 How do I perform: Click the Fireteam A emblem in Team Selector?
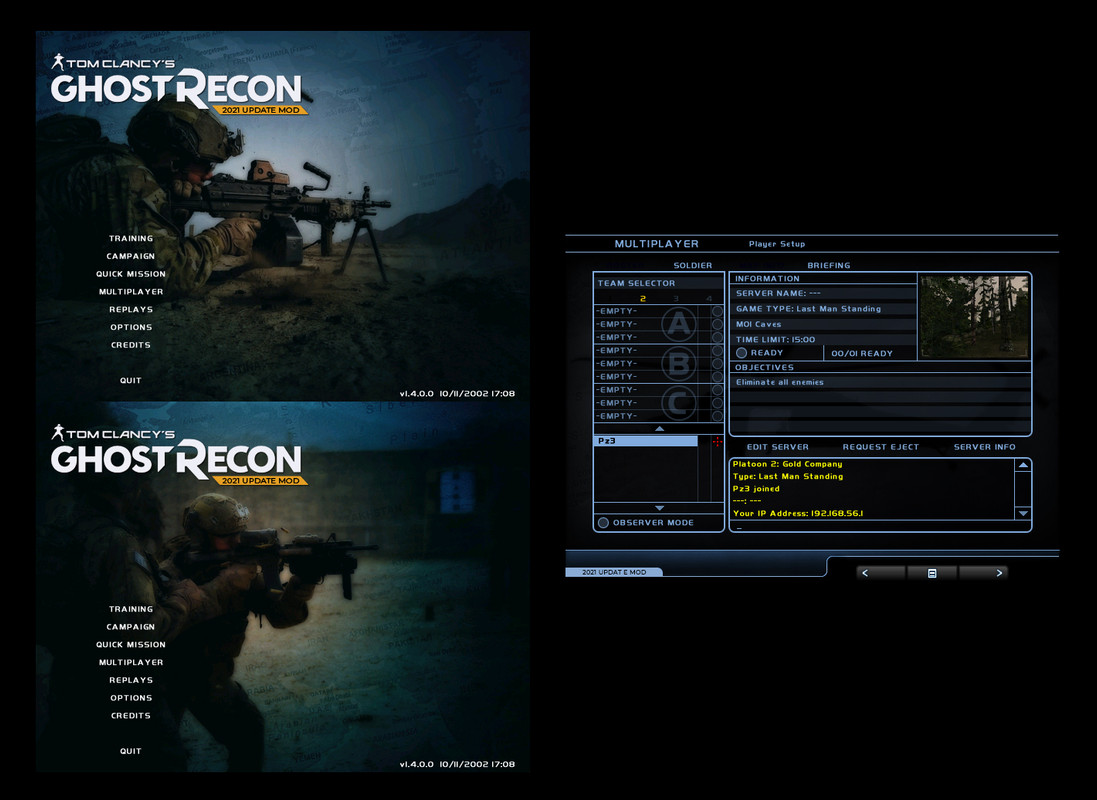click(x=678, y=324)
